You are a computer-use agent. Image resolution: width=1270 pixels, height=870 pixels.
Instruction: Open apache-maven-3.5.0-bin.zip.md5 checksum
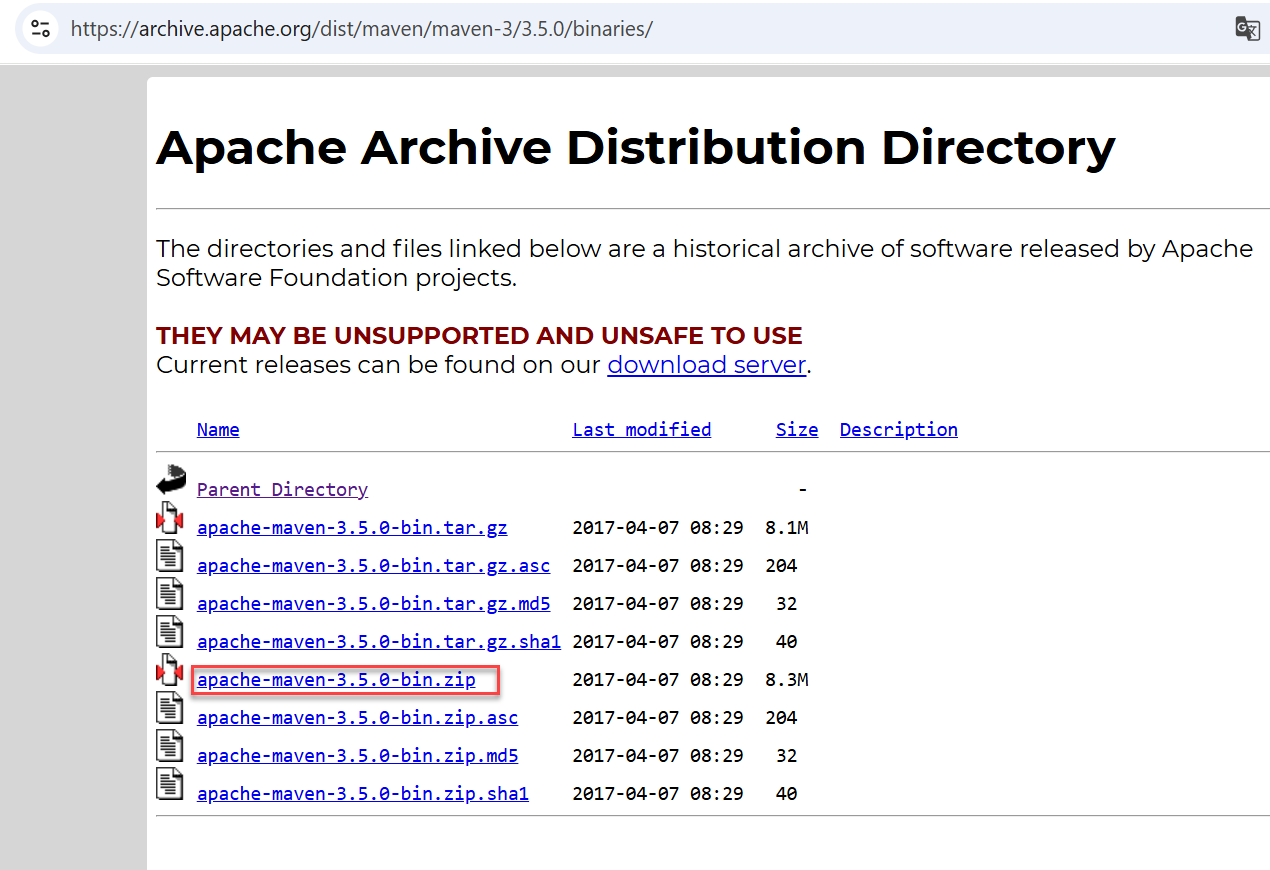(358, 756)
